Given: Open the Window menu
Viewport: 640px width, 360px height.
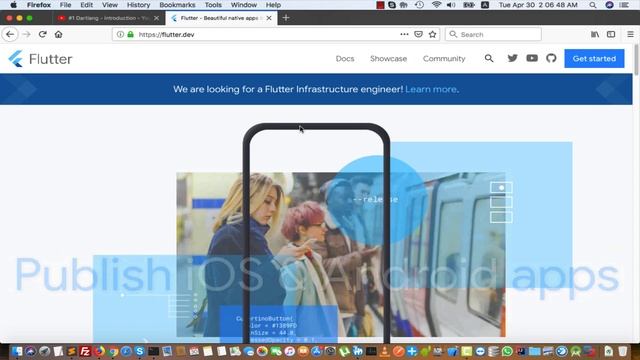Looking at the screenshot, I should click(x=244, y=5).
